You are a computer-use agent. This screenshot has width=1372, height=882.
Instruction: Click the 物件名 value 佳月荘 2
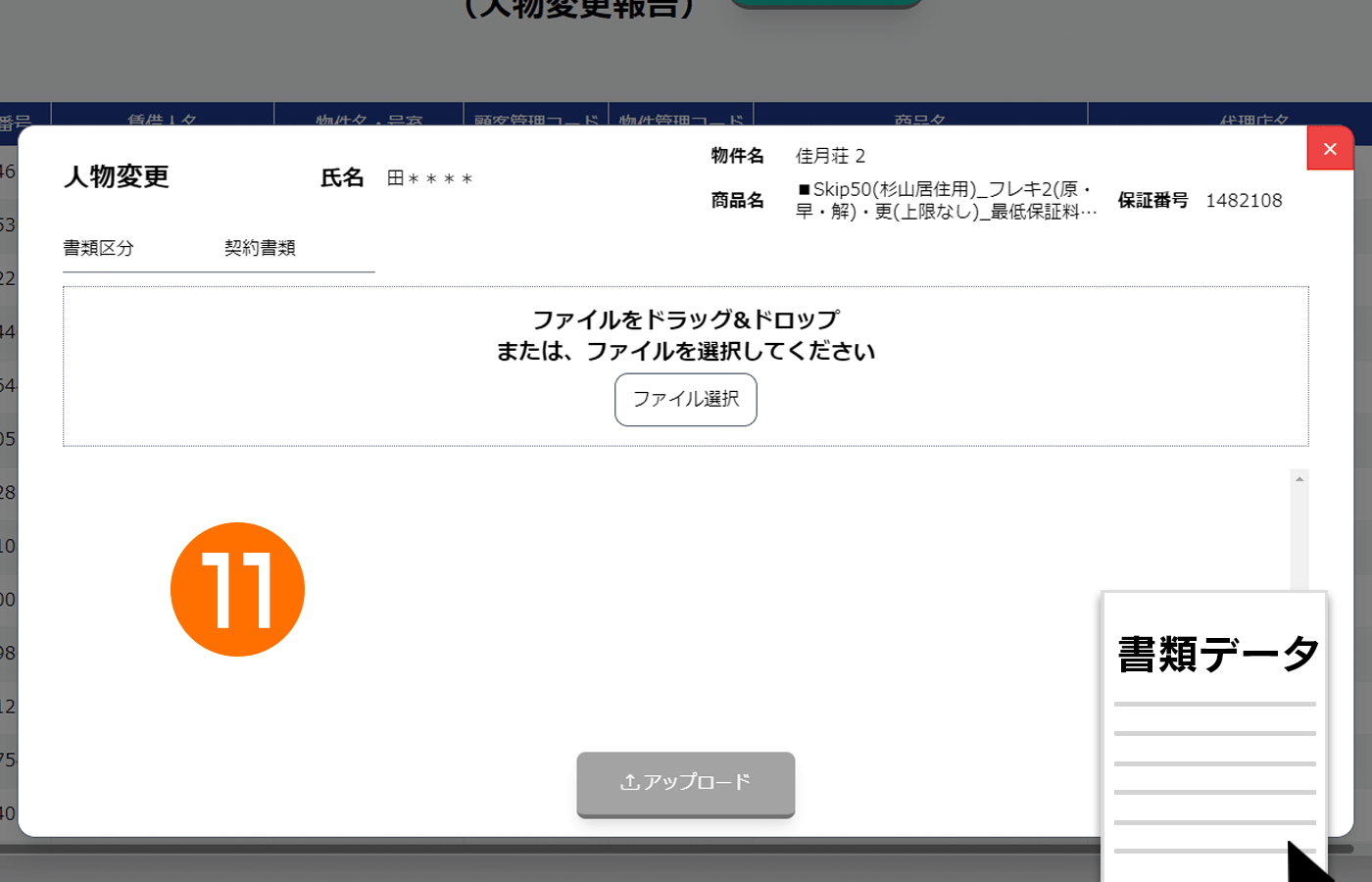click(x=830, y=156)
